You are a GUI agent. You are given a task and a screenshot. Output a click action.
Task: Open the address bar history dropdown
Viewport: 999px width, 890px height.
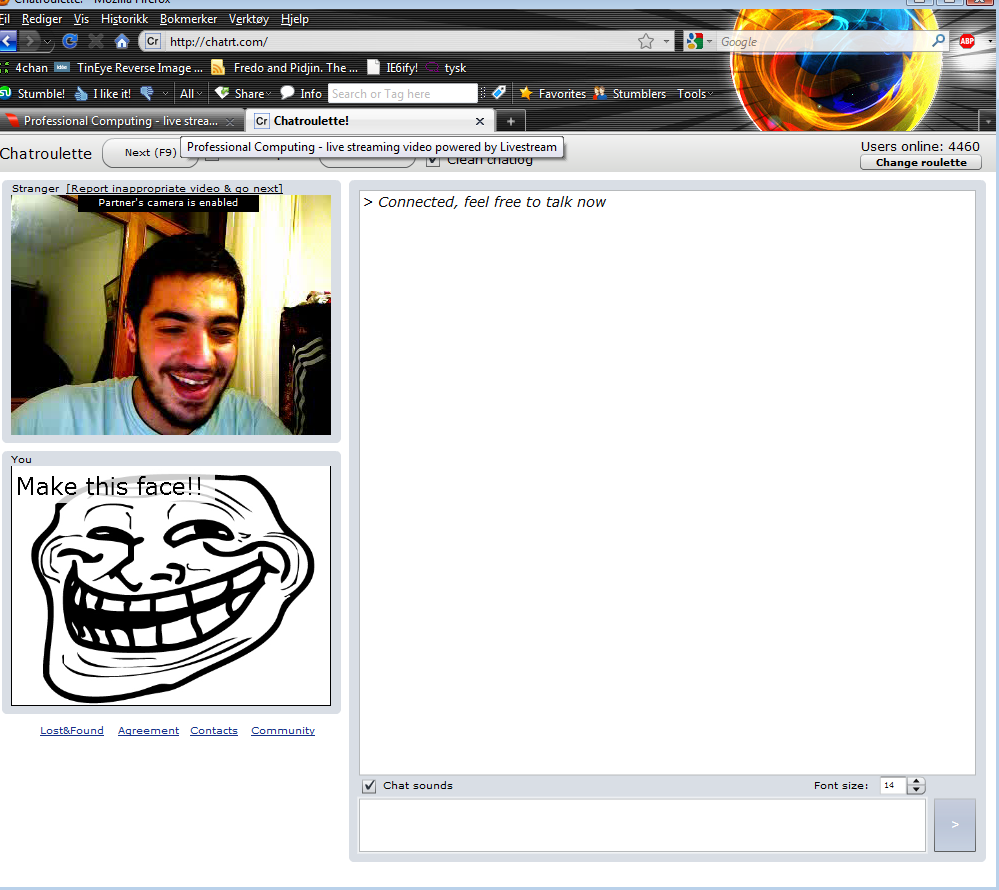666,42
